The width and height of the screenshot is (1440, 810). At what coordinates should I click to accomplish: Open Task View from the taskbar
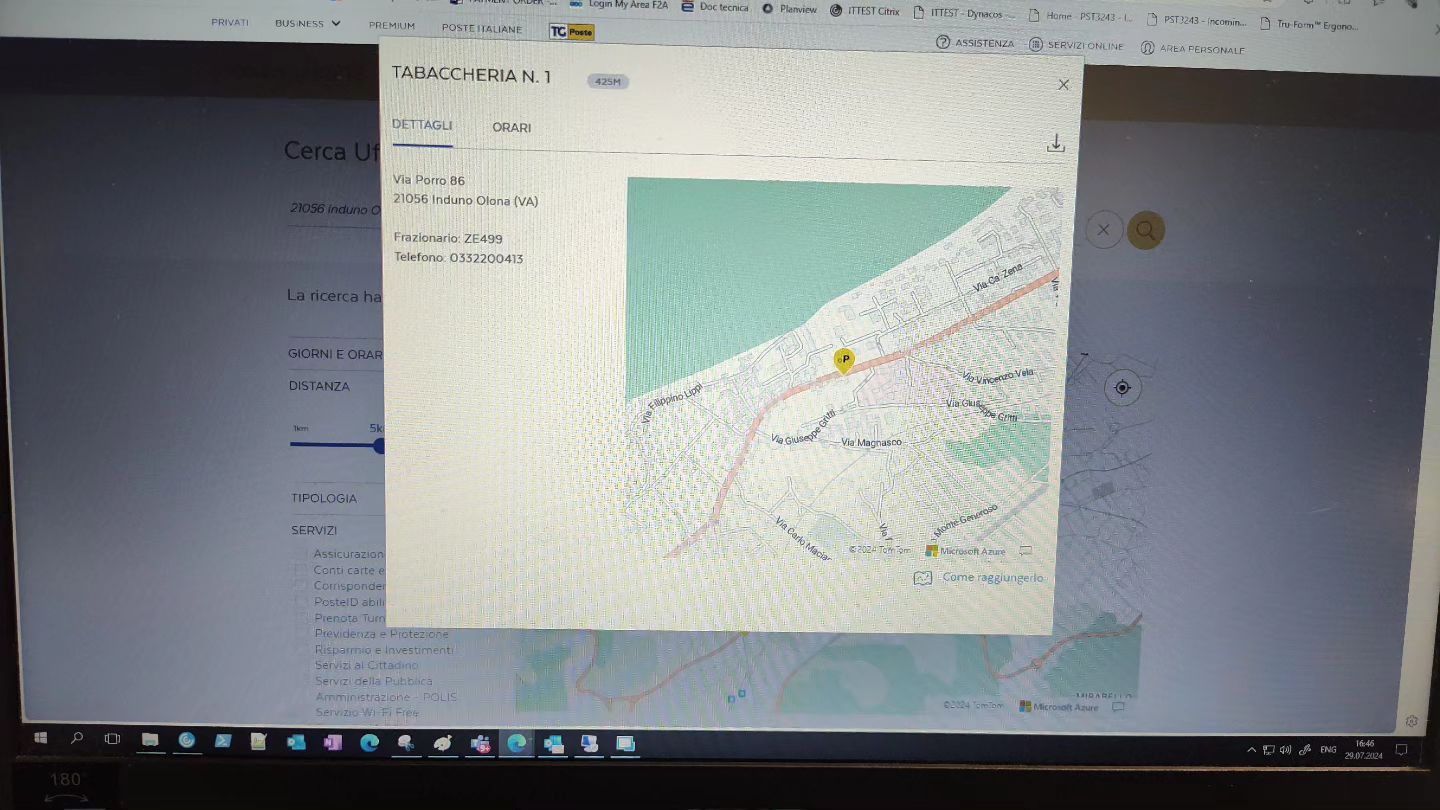coord(112,739)
